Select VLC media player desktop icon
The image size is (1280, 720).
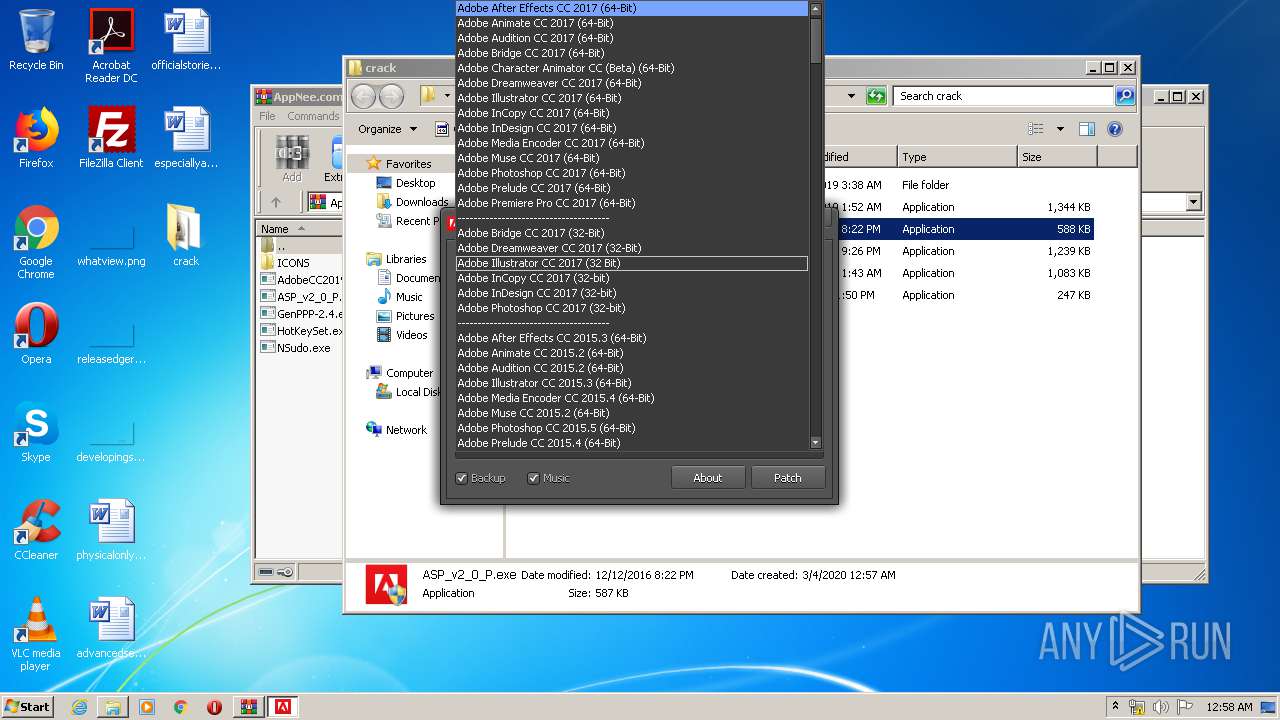point(36,633)
